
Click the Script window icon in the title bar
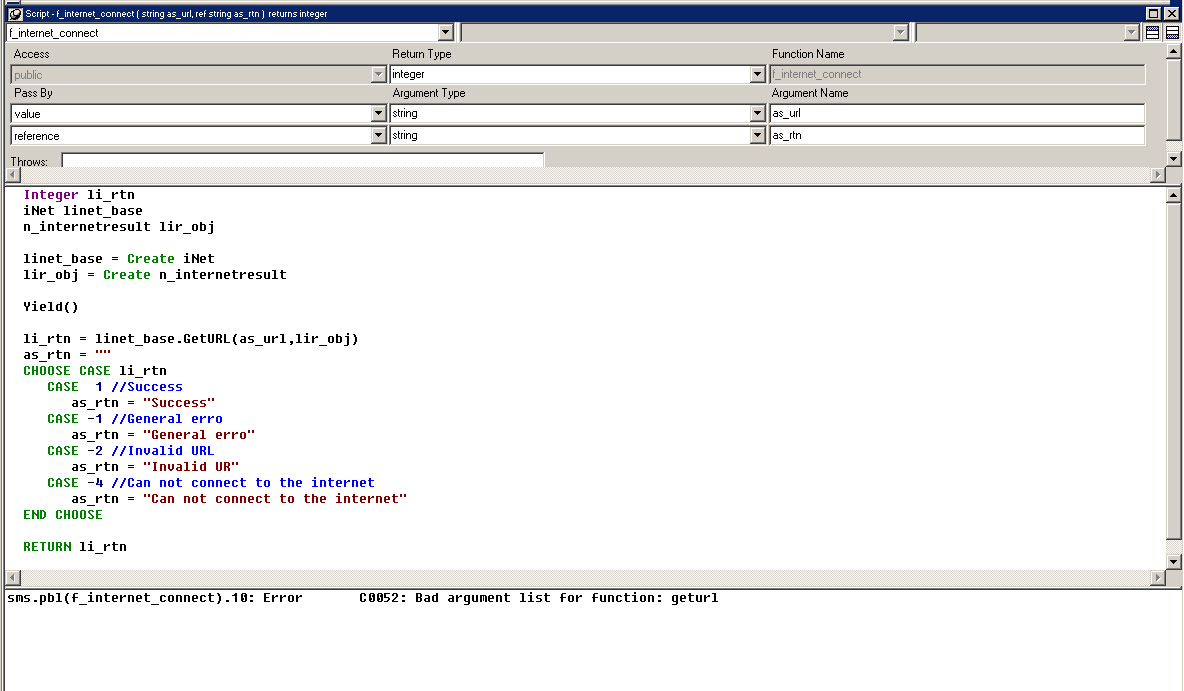click(x=15, y=14)
